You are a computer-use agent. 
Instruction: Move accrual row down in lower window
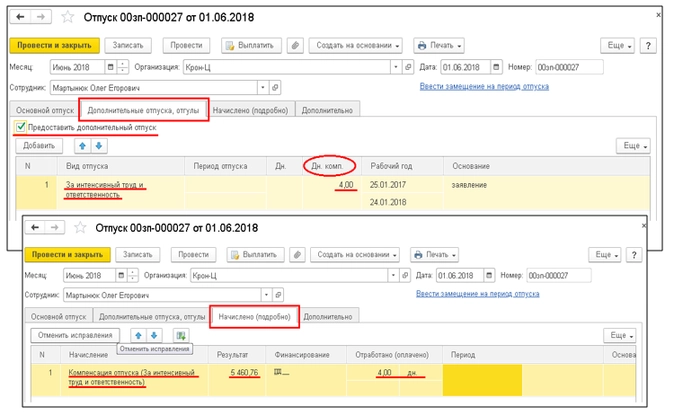154,335
